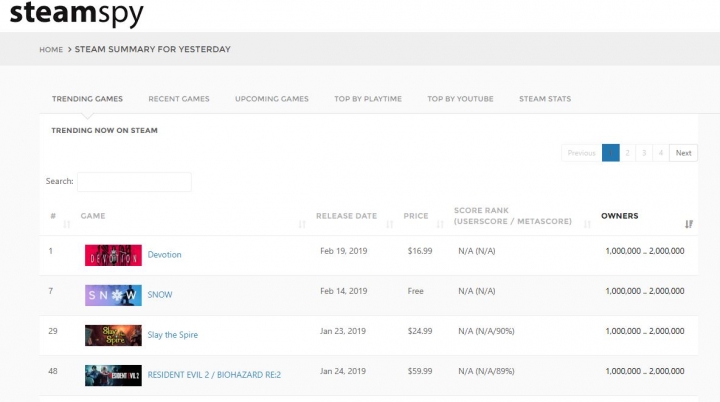
Task: Open the Resident Evil 2 thumbnail
Action: pos(113,375)
